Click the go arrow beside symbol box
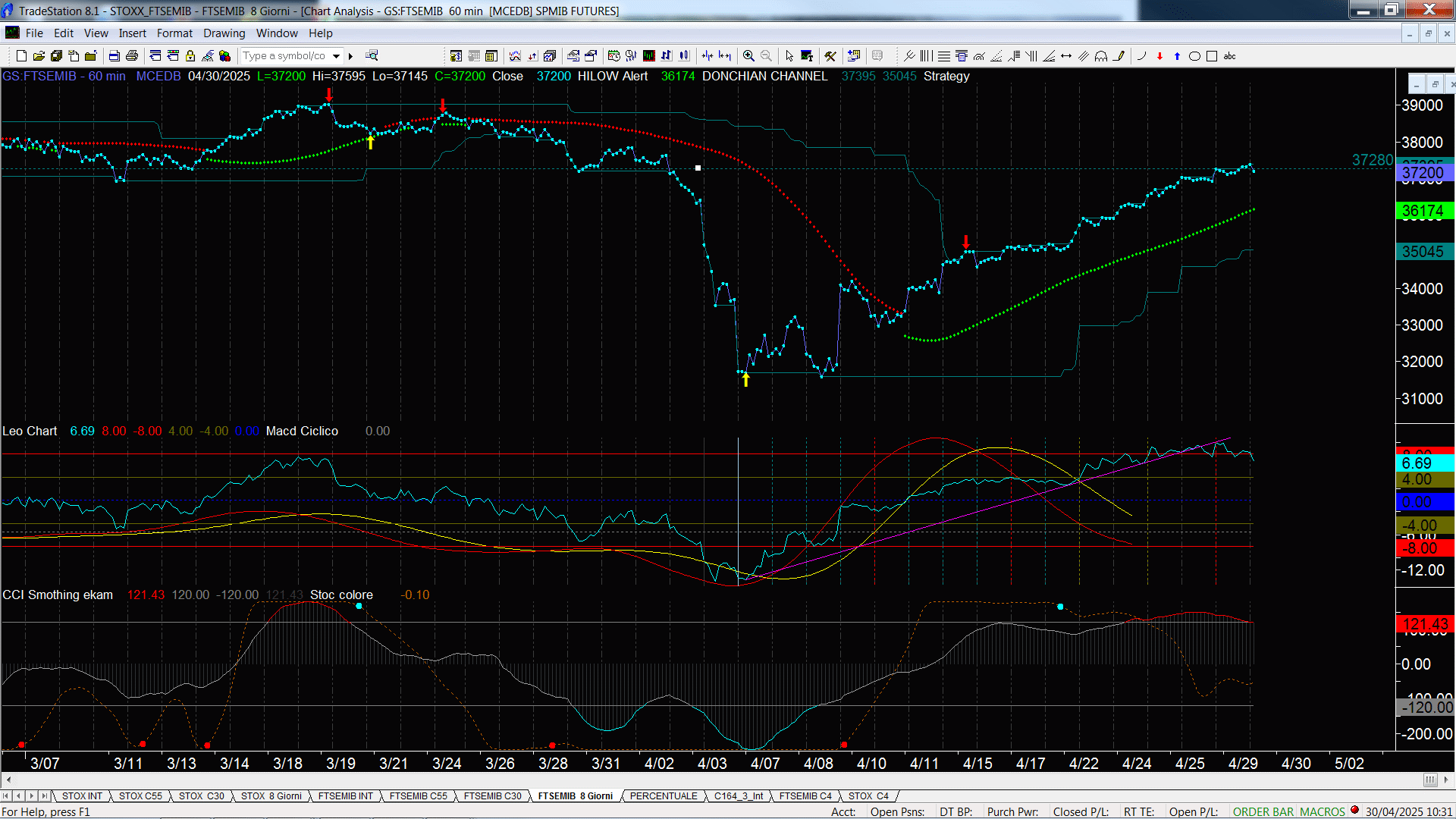 pos(350,55)
